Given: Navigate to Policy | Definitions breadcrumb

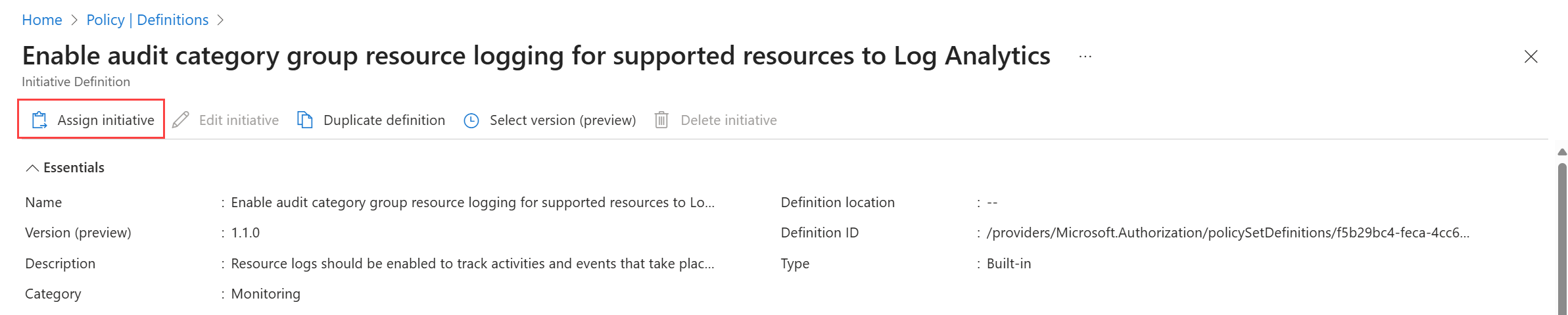Looking at the screenshot, I should pos(147,20).
